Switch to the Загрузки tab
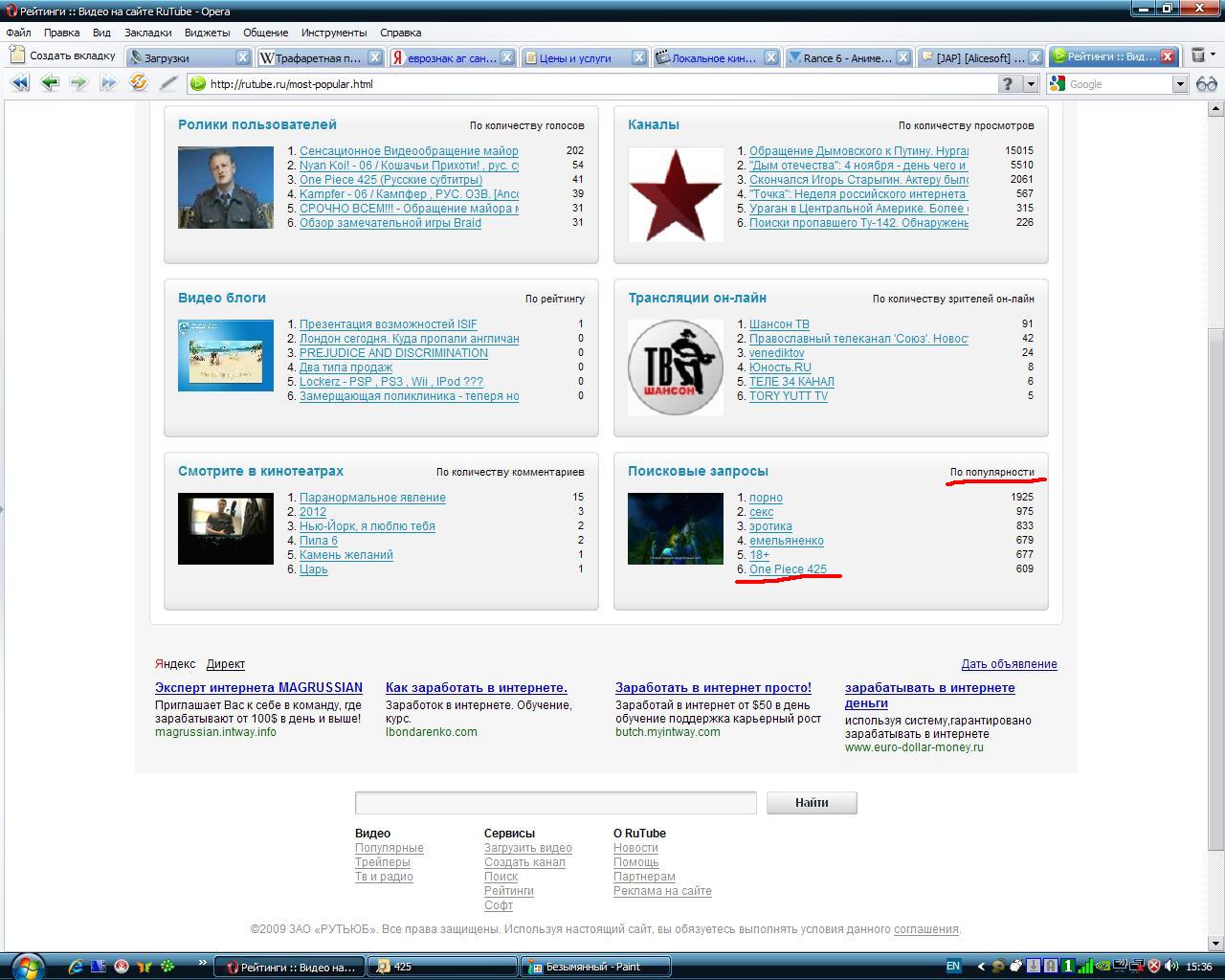This screenshot has width=1225, height=980. [x=182, y=57]
